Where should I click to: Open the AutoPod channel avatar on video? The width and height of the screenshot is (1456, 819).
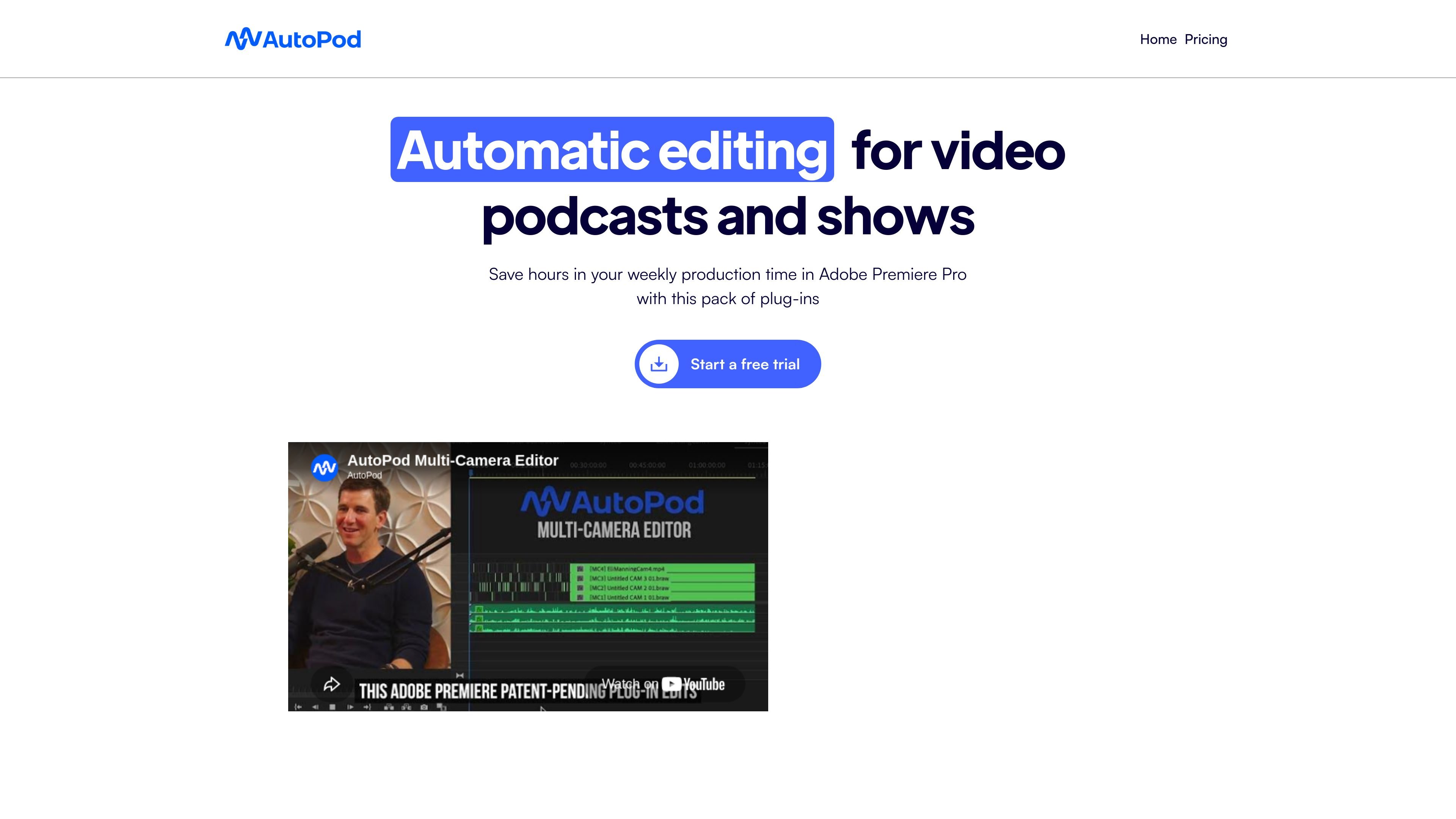(x=325, y=468)
